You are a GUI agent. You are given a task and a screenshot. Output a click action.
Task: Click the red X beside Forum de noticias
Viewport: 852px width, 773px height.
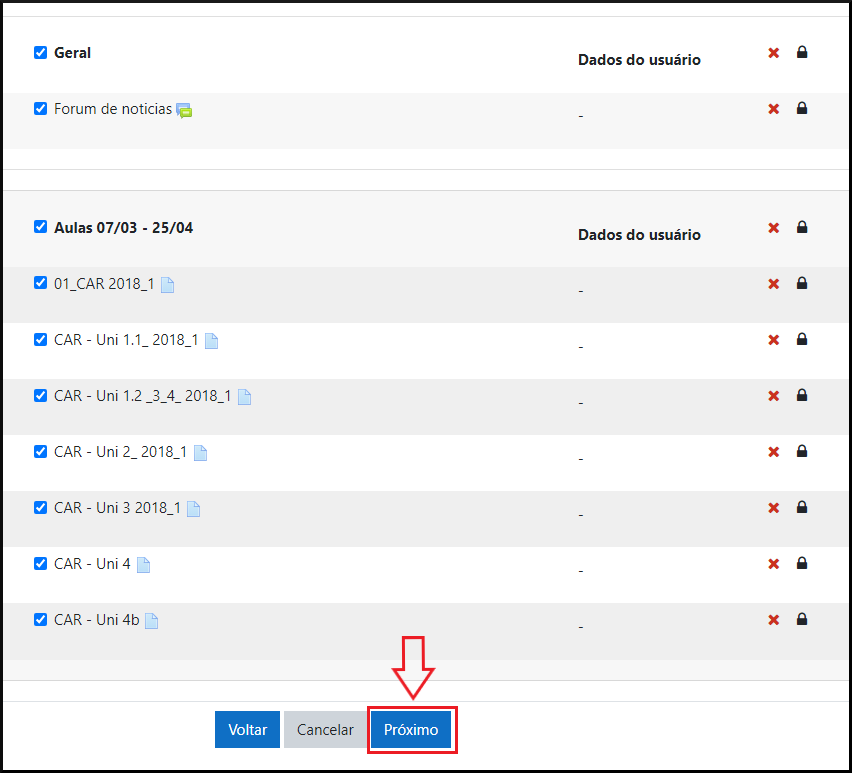773,109
